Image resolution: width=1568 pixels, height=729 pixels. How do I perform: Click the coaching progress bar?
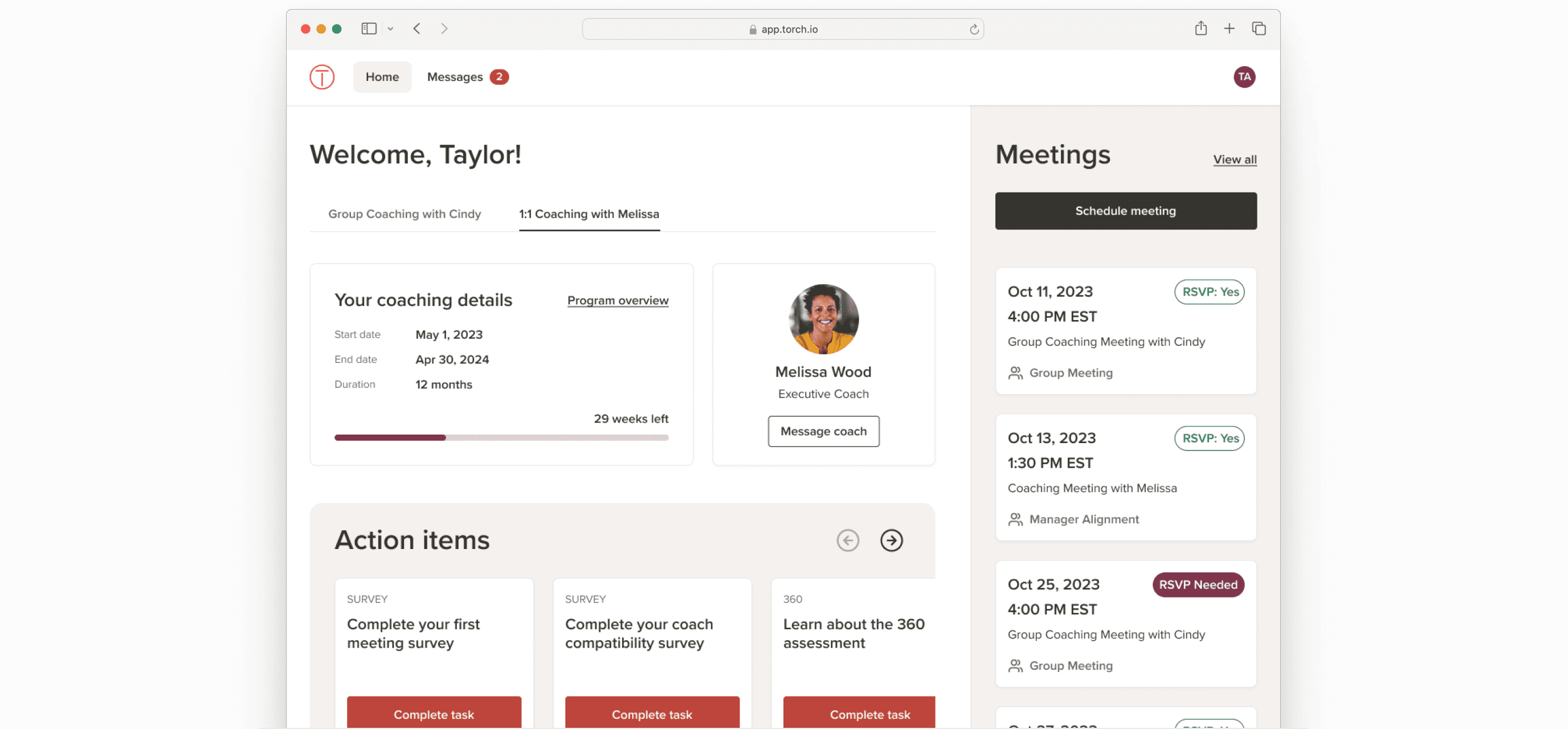tap(501, 437)
